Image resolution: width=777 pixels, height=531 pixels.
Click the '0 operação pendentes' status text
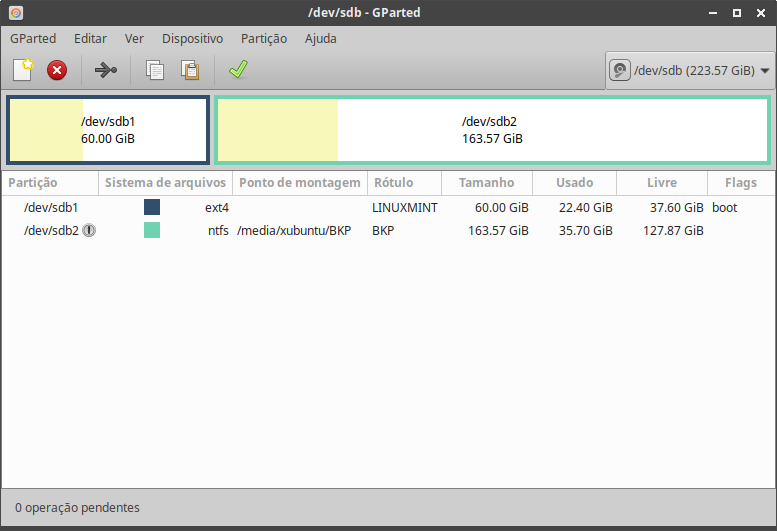click(77, 508)
